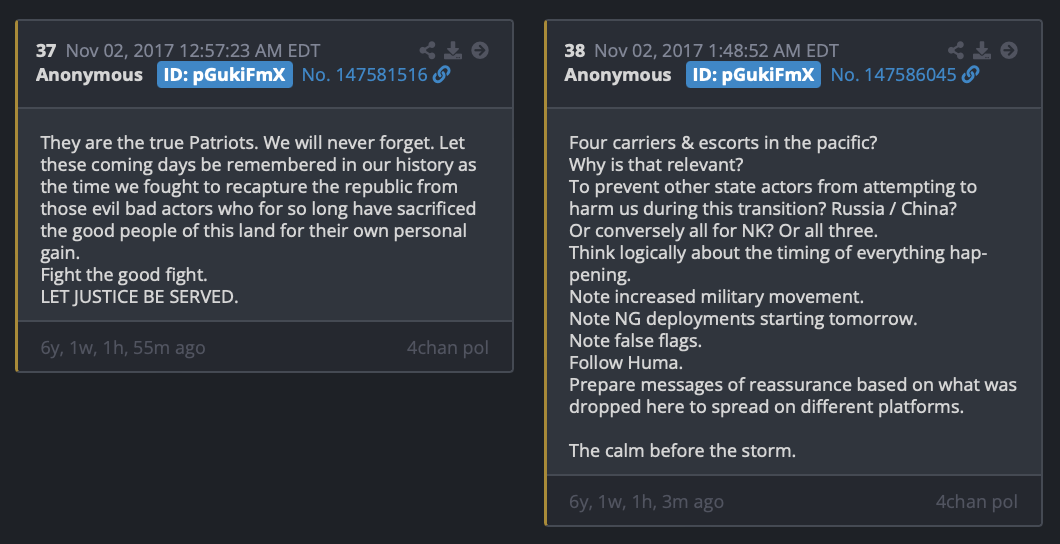Click the chain link icon beside No. 147586045
The image size is (1060, 544).
point(970,75)
